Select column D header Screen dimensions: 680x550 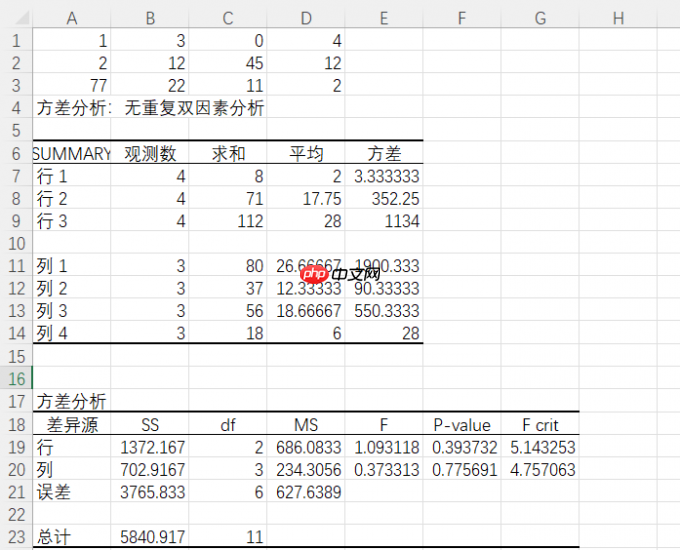(x=306, y=19)
